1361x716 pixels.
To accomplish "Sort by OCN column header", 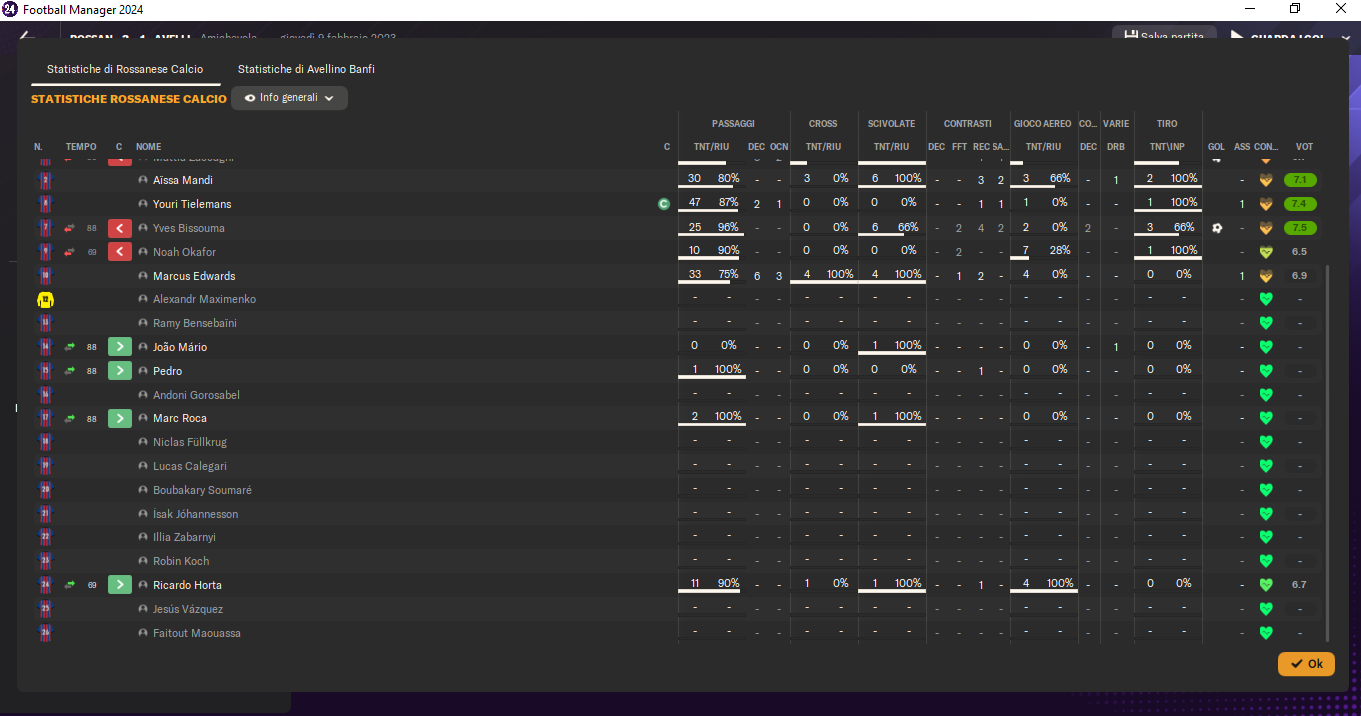I will 779,147.
